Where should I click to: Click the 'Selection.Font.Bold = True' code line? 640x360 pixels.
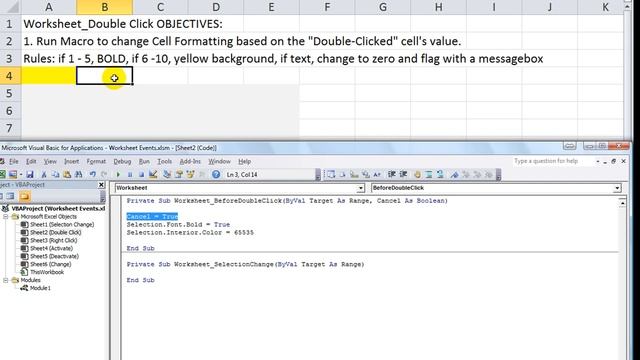tap(178, 224)
